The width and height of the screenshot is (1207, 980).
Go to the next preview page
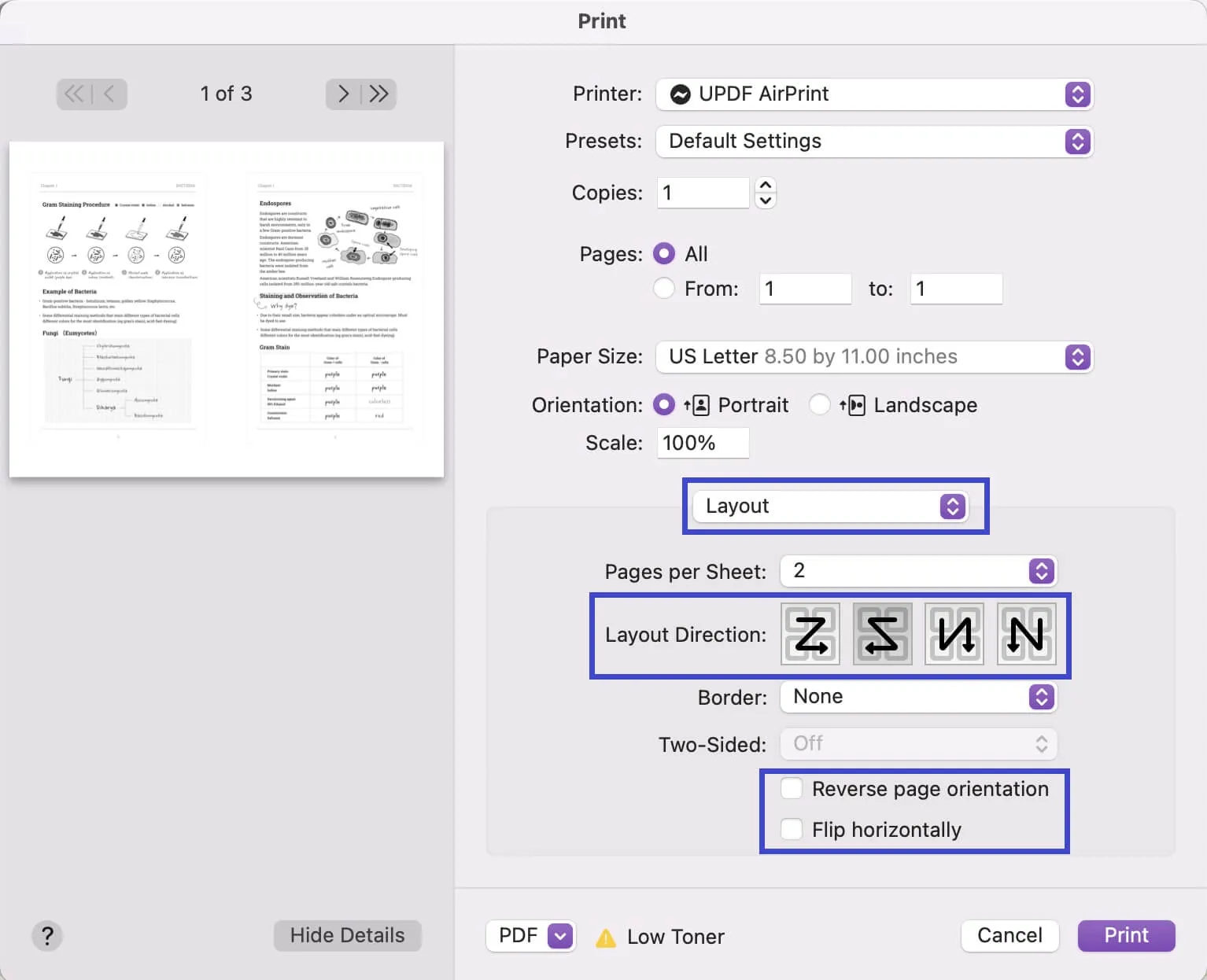click(x=343, y=94)
